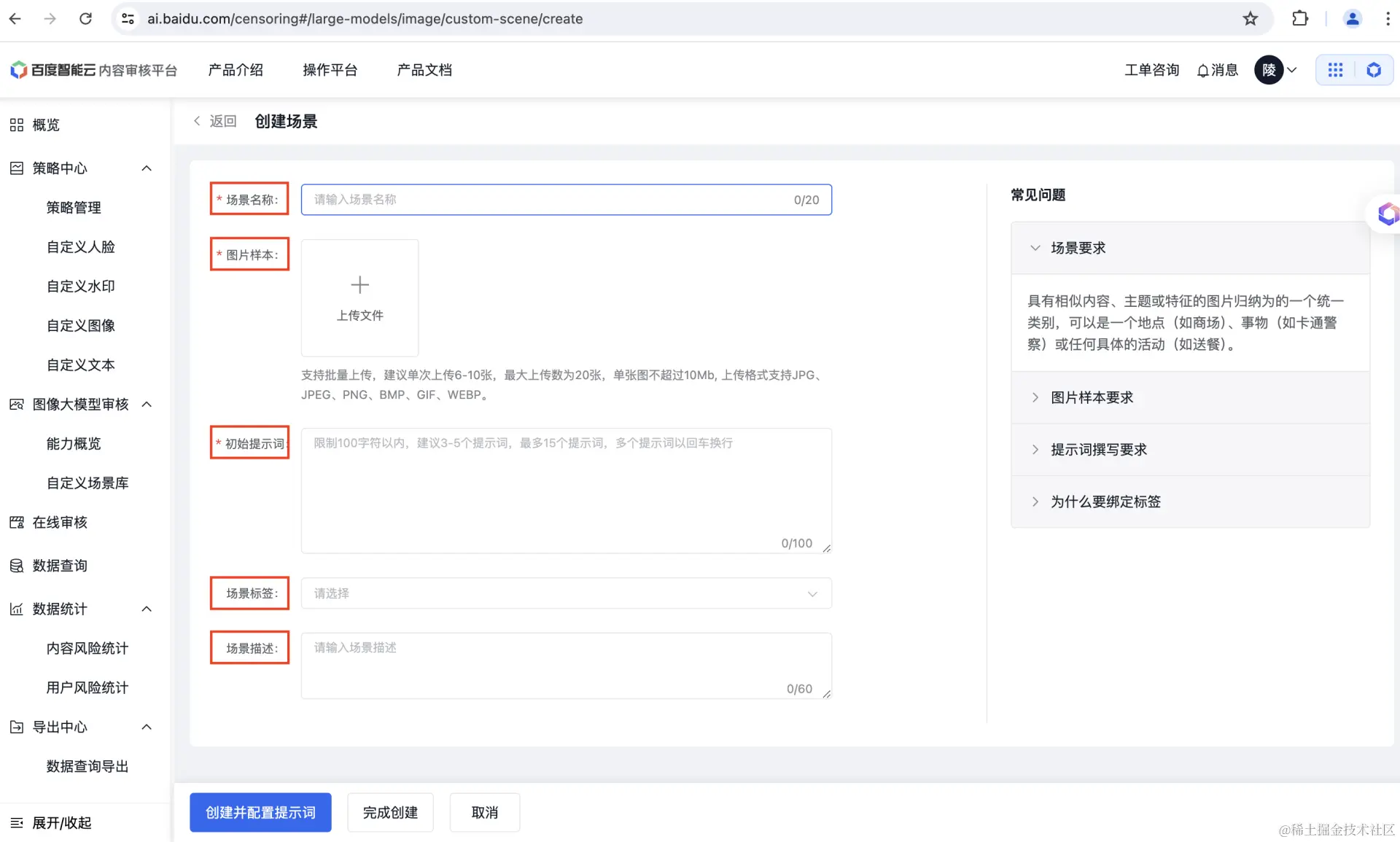
Task: Click the hexagon console icon in header
Action: coord(1374,70)
